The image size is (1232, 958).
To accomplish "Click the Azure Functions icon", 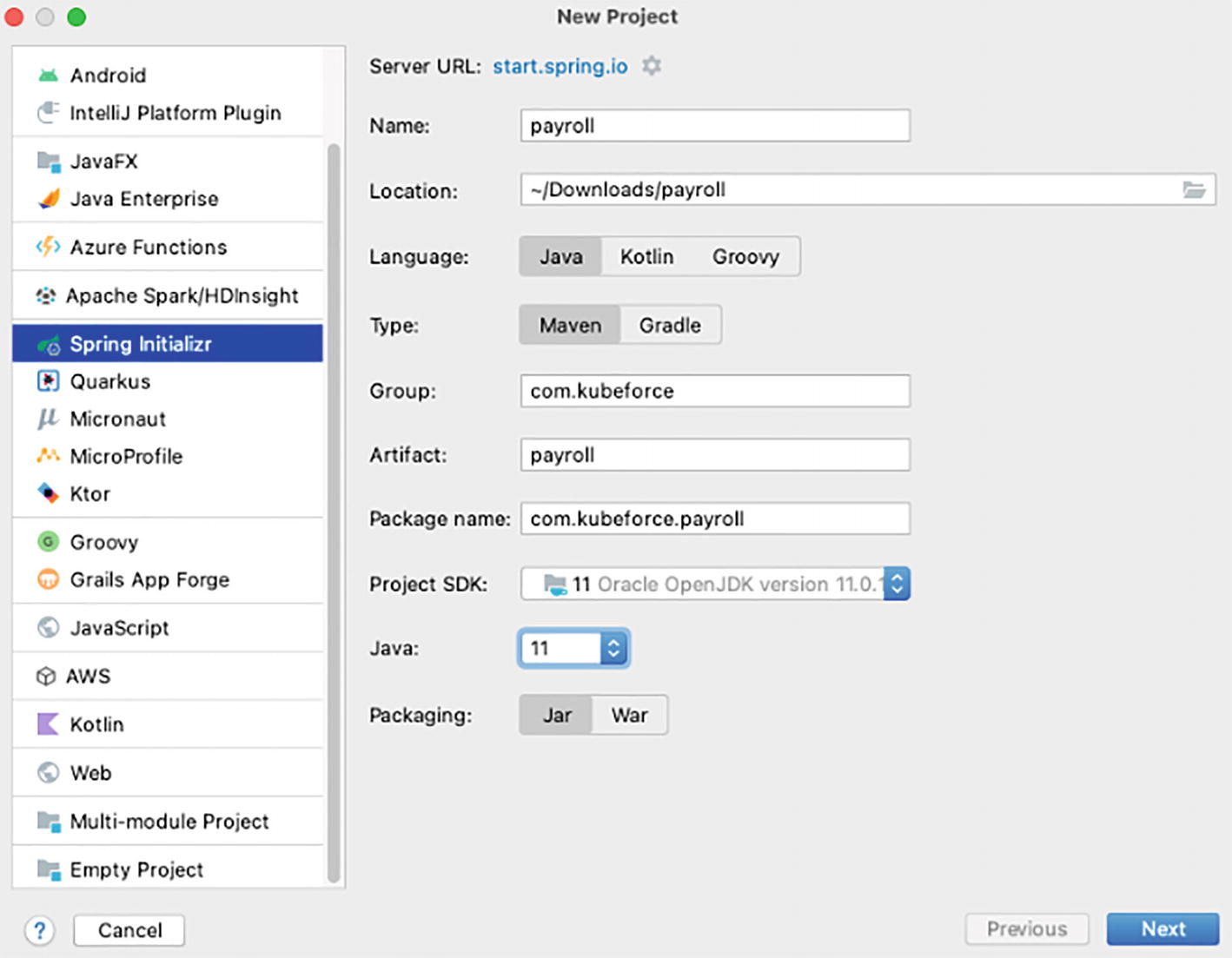I will point(48,248).
